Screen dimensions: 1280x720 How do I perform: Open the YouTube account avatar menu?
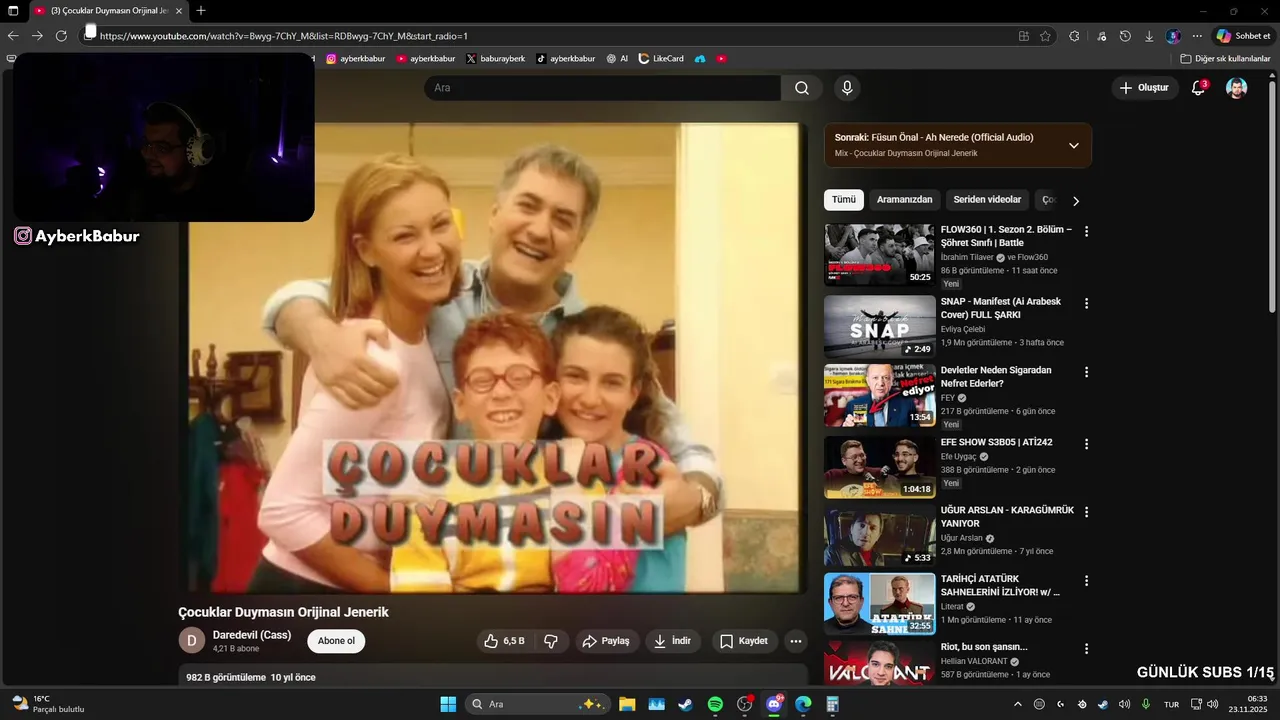point(1237,88)
